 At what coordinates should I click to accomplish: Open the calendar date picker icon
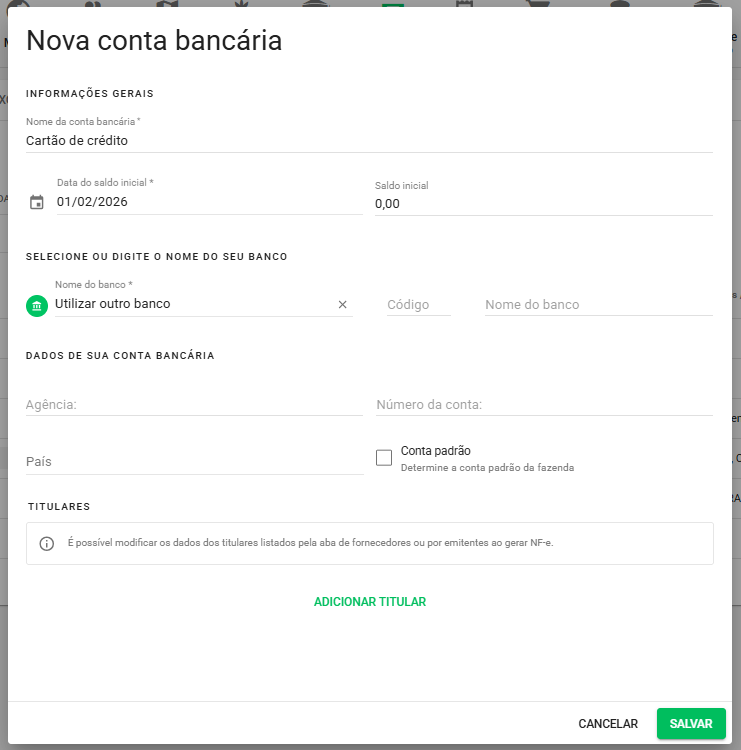click(x=37, y=202)
